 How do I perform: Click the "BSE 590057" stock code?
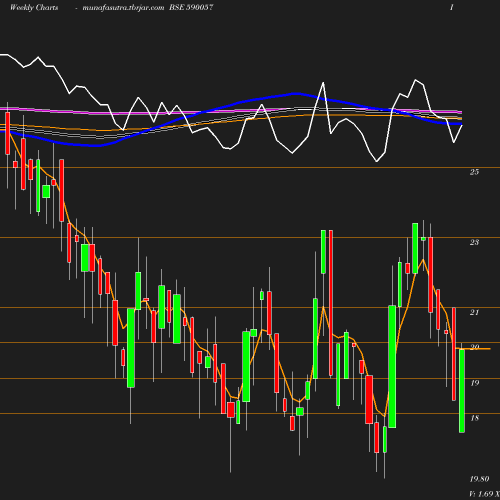[191, 7]
